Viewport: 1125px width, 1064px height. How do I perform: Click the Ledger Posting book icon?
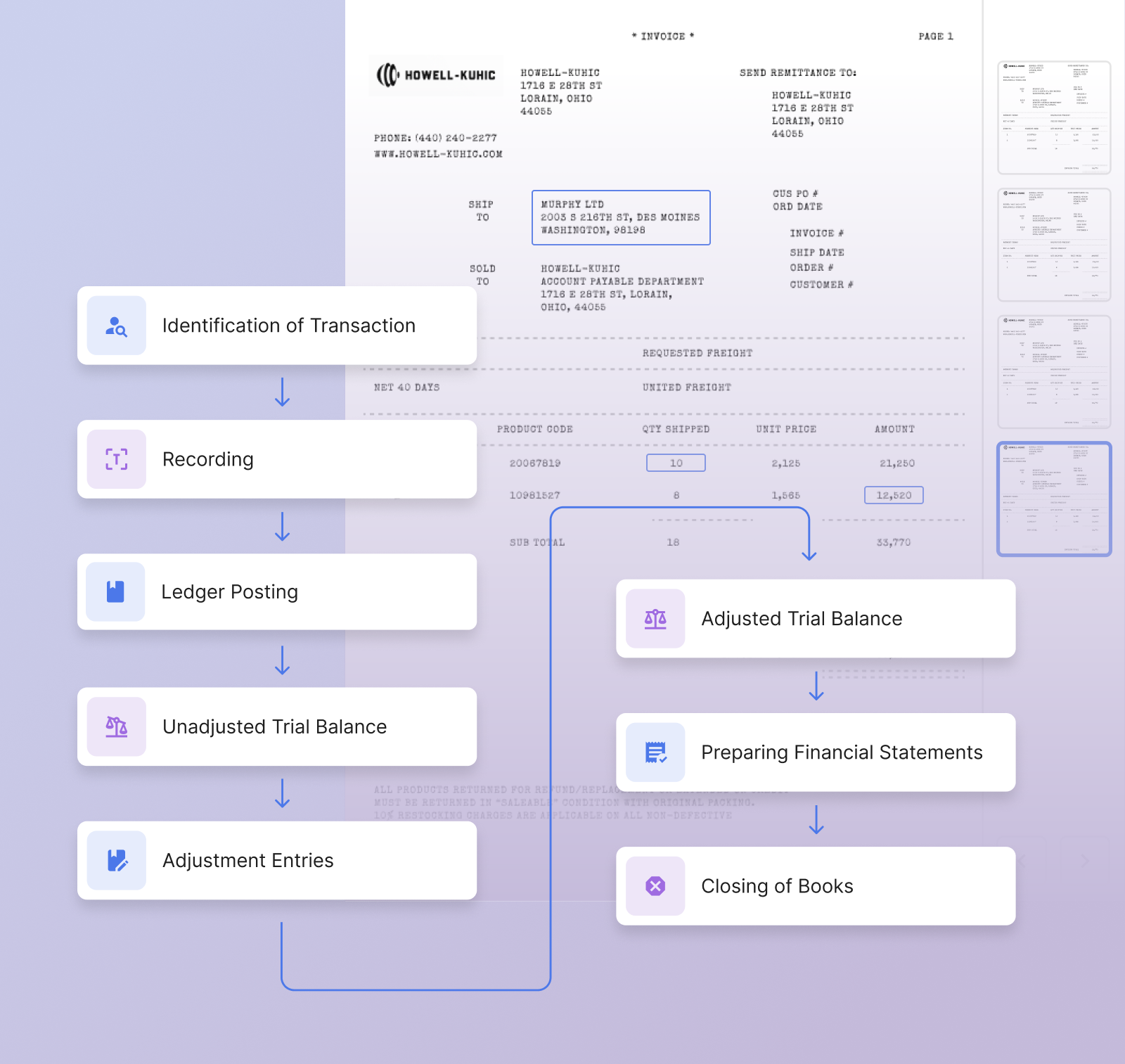(x=115, y=591)
